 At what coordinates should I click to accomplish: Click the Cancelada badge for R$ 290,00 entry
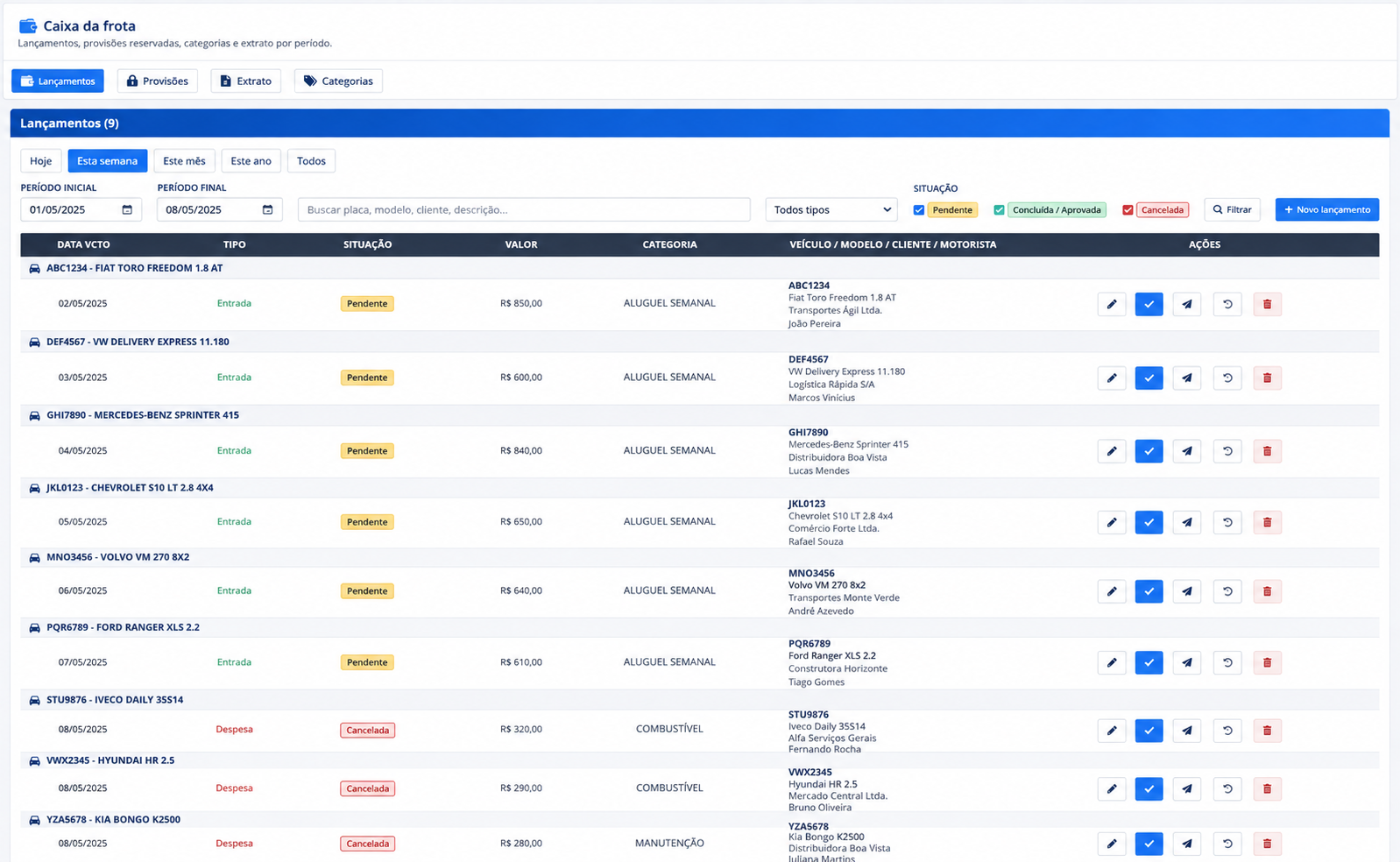click(368, 788)
